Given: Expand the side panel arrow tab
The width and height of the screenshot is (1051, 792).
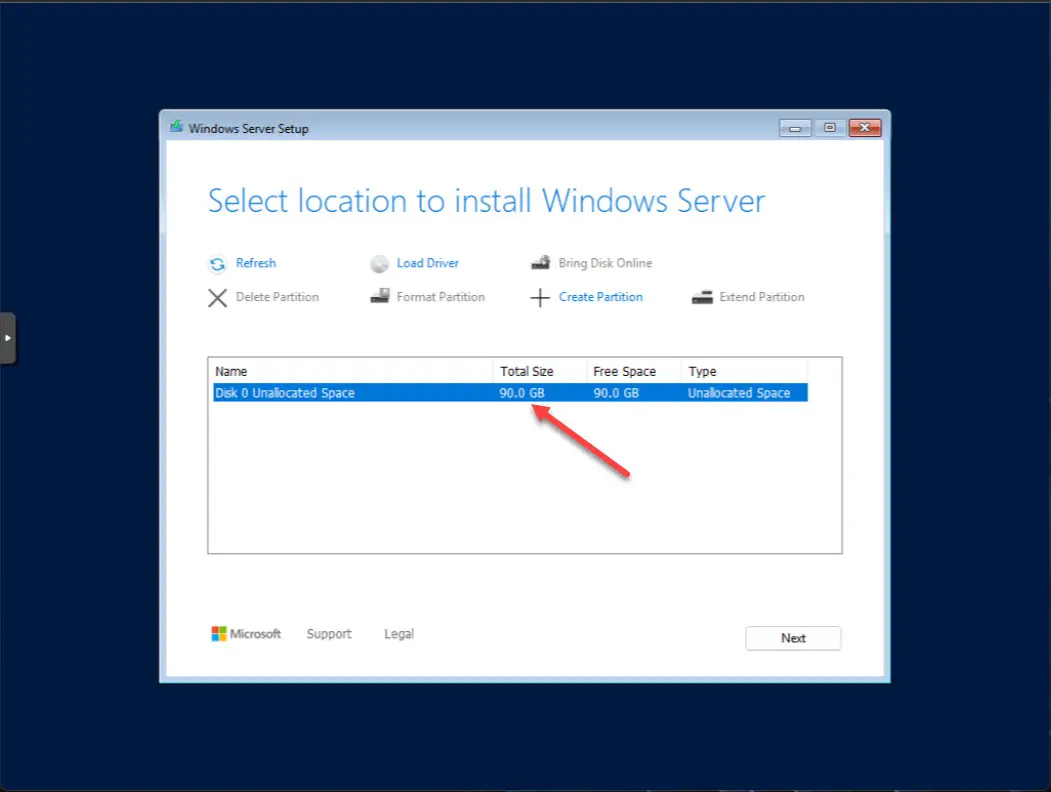Looking at the screenshot, I should click(x=7, y=338).
